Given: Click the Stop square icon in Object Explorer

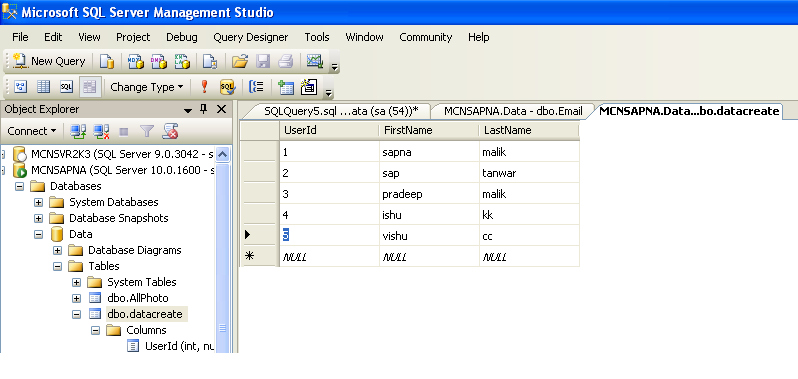Looking at the screenshot, I should 124,132.
